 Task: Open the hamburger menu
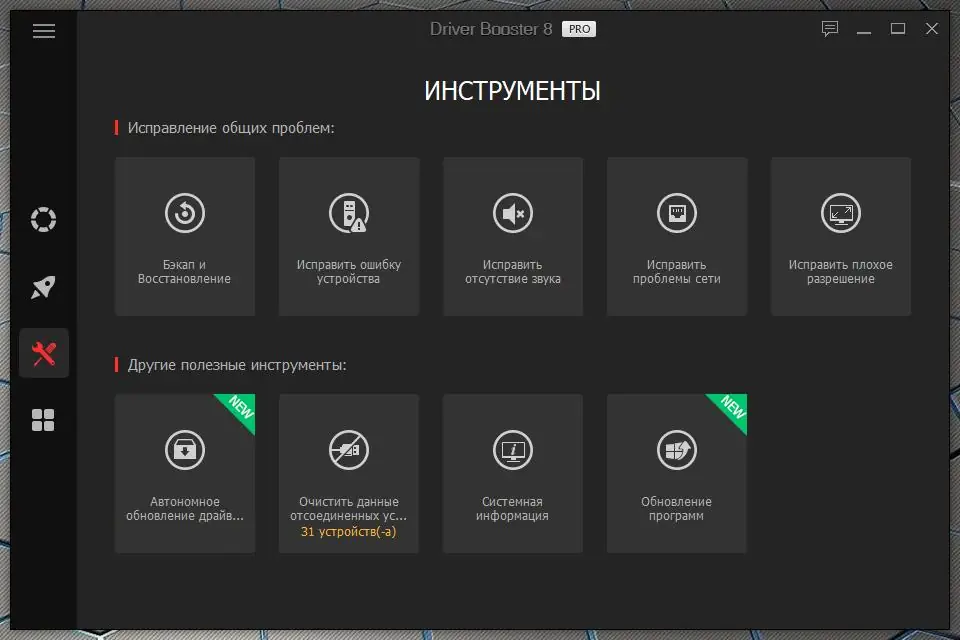(43, 31)
